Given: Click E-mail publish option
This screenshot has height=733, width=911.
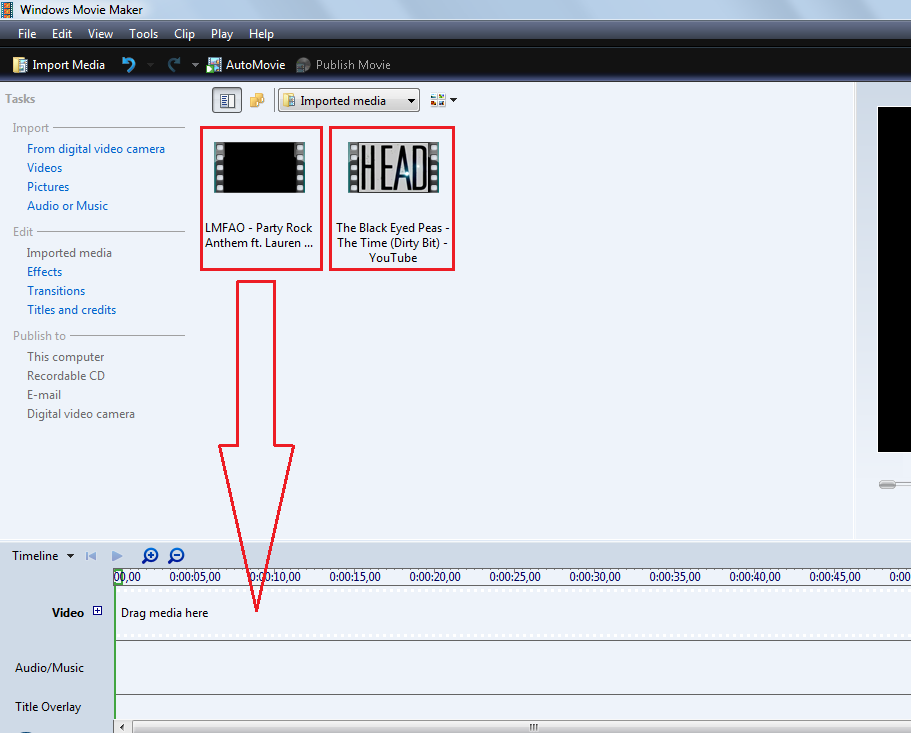Looking at the screenshot, I should (x=44, y=395).
